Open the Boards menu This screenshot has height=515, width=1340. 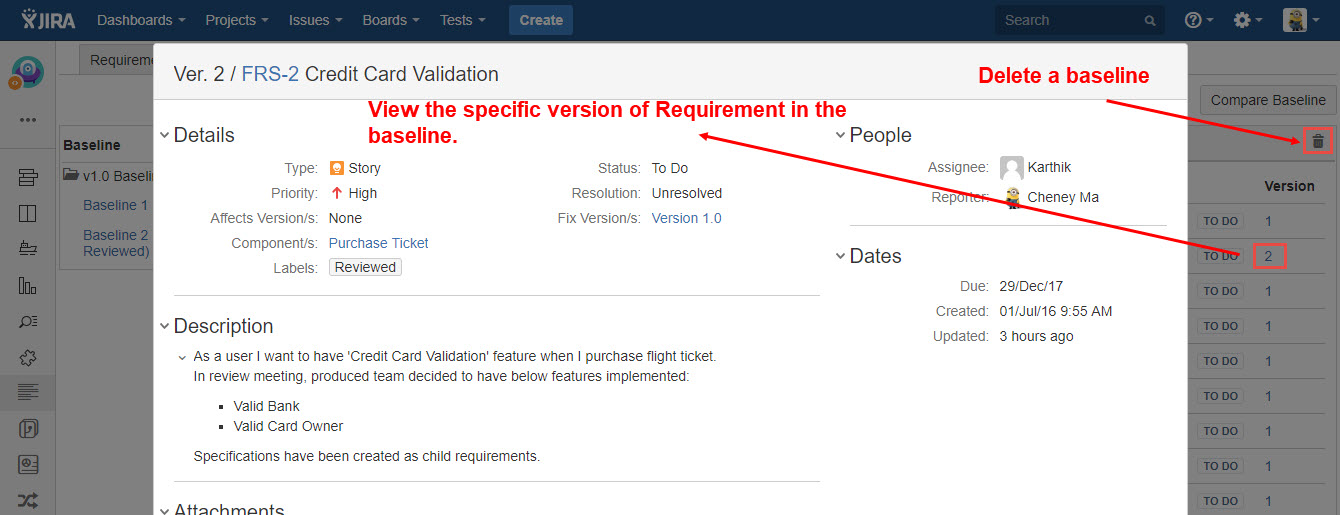[x=391, y=20]
